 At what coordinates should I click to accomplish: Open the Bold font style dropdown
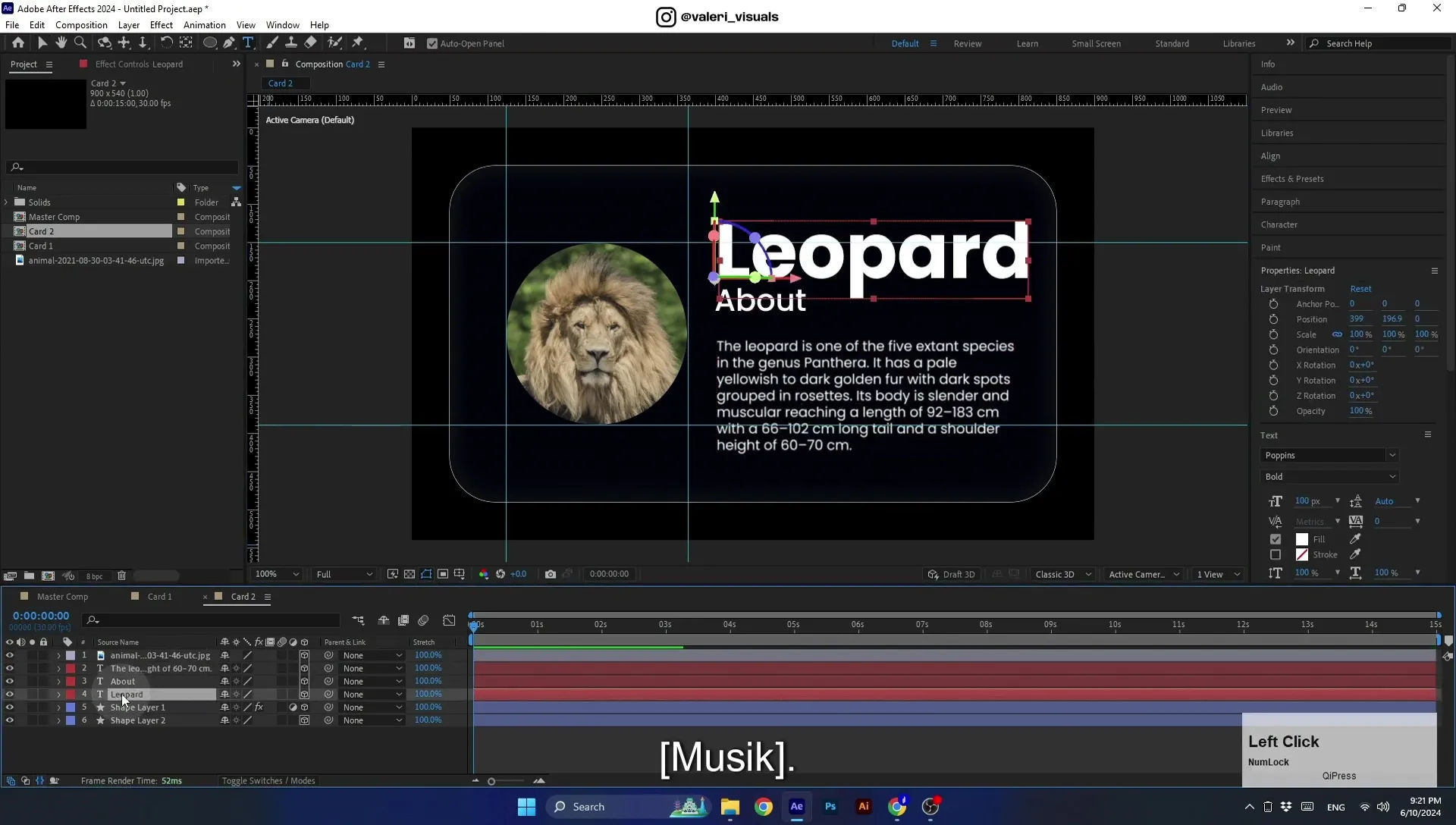(x=1329, y=477)
